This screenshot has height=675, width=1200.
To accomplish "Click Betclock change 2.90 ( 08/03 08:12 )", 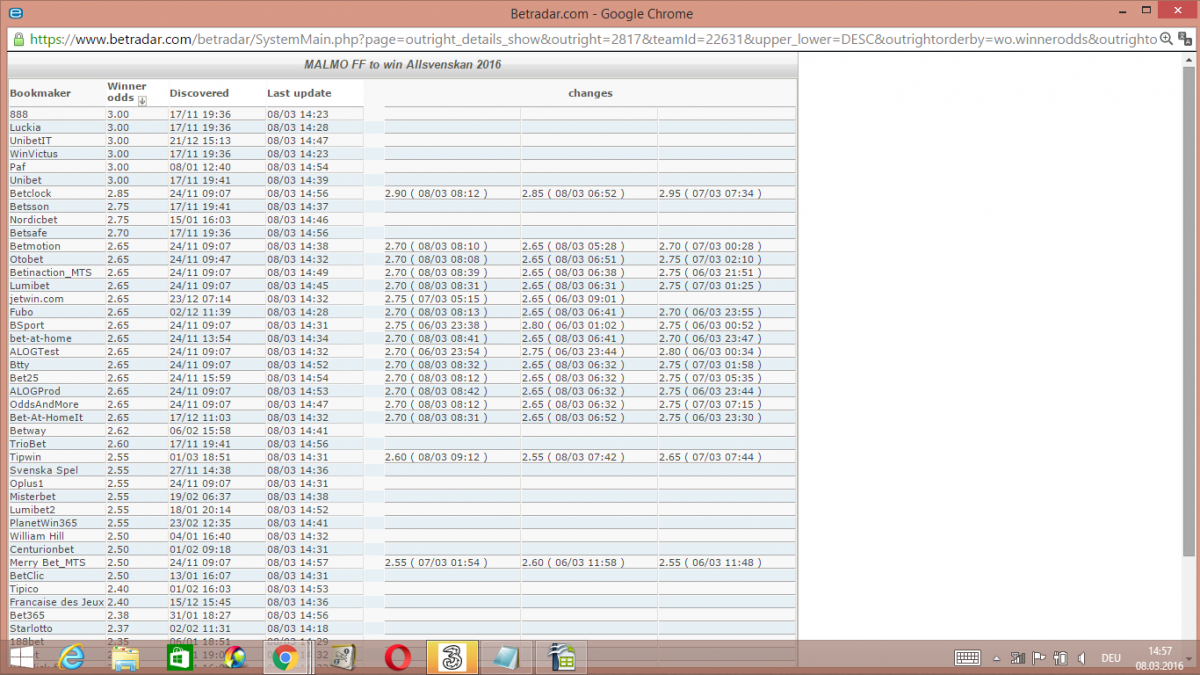I will point(436,193).
